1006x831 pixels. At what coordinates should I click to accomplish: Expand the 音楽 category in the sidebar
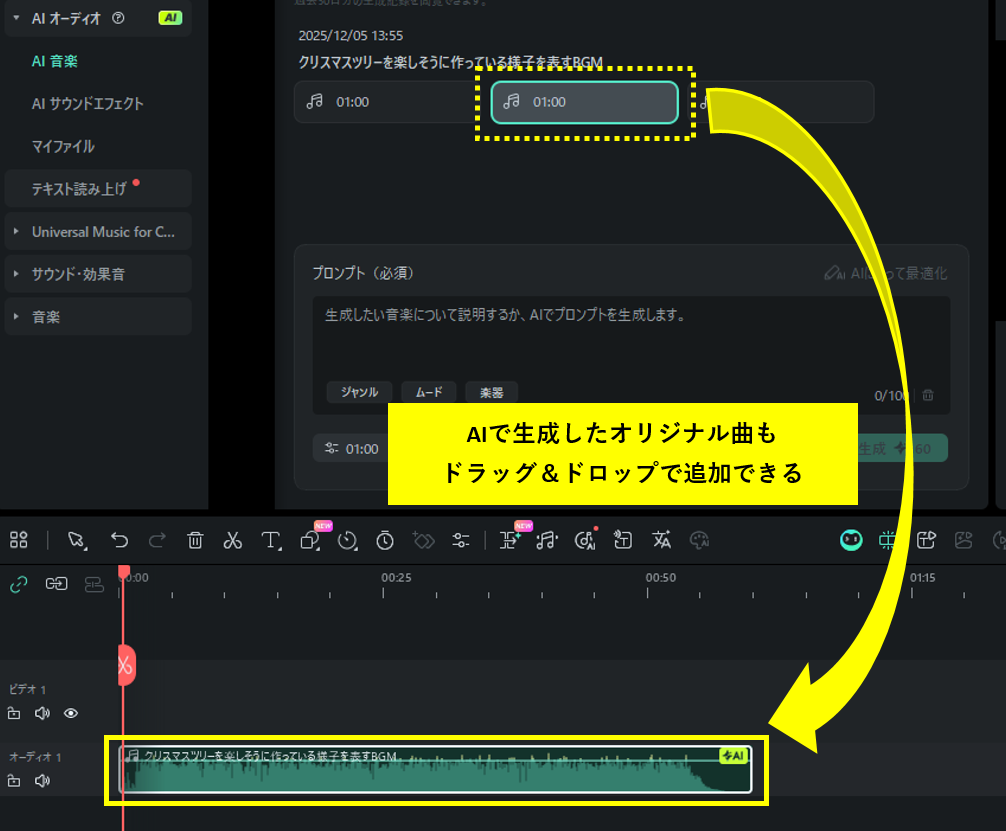coord(97,316)
